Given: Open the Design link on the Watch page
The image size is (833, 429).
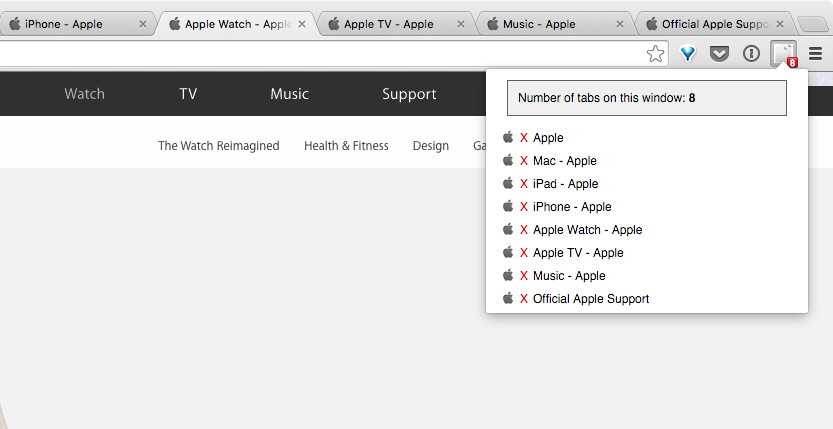Looking at the screenshot, I should pos(431,145).
